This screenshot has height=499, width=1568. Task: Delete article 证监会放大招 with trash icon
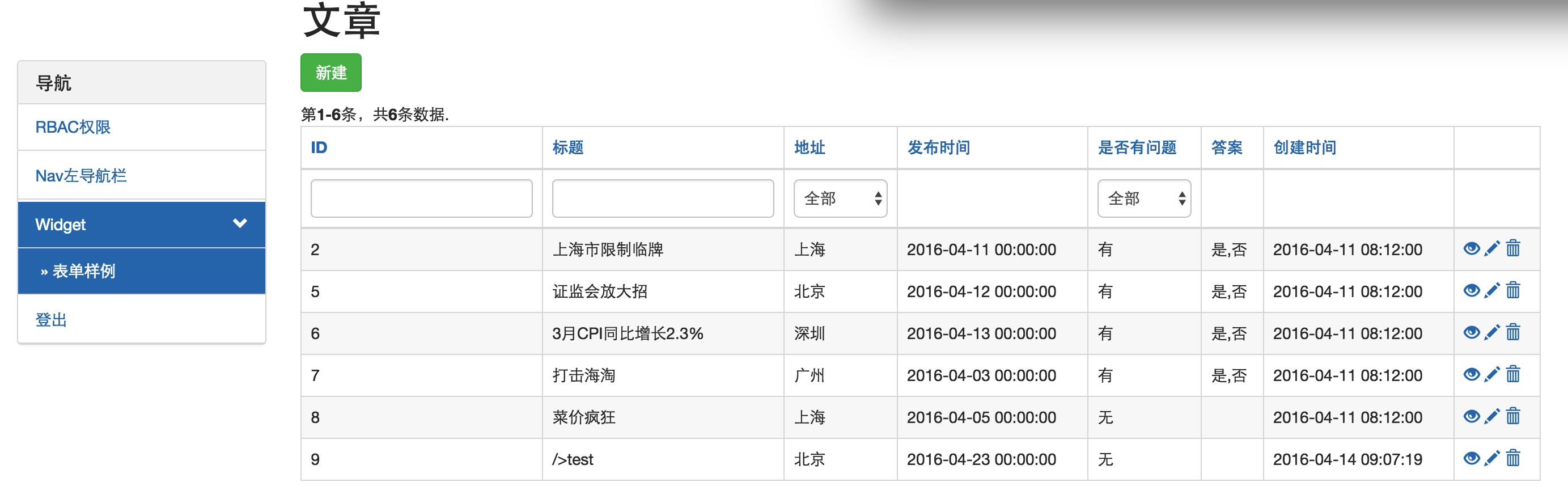[1513, 290]
